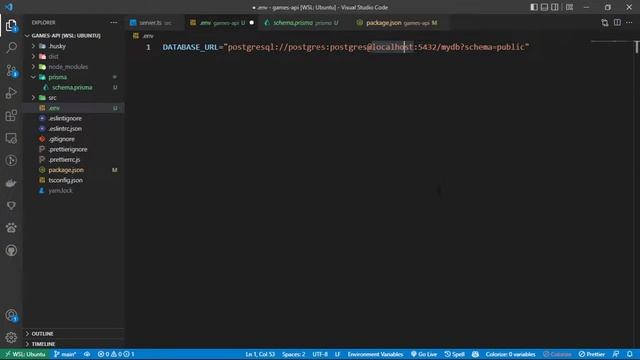The width and height of the screenshot is (640, 360).
Task: Expand the .husky folder
Action: pyautogui.click(x=73, y=46)
